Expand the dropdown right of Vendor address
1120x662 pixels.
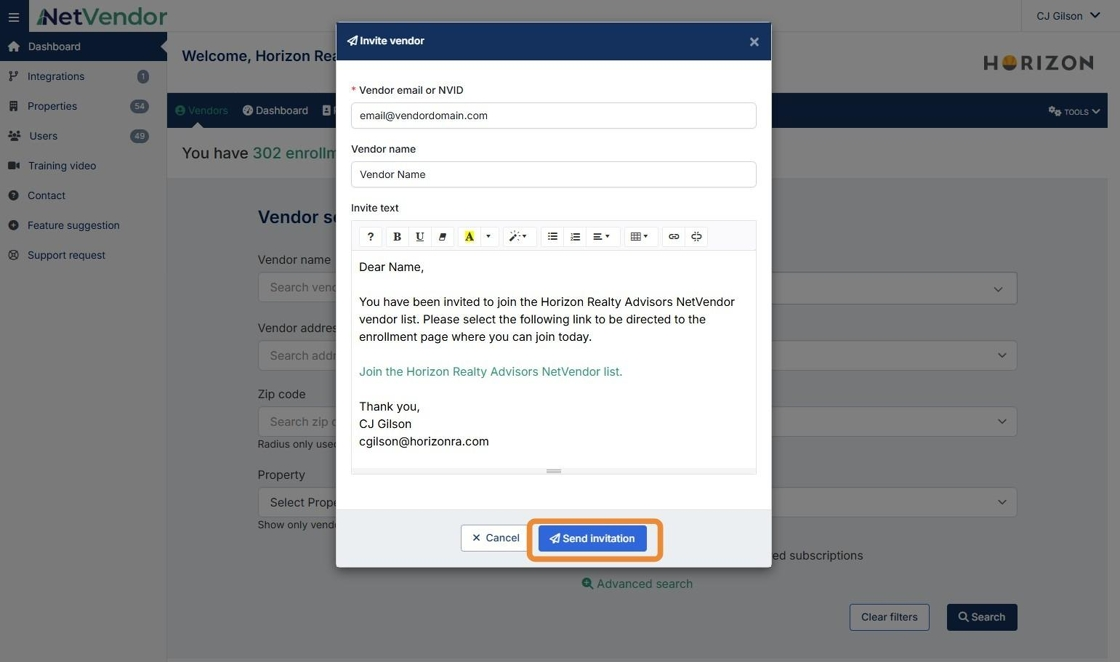[1002, 356]
